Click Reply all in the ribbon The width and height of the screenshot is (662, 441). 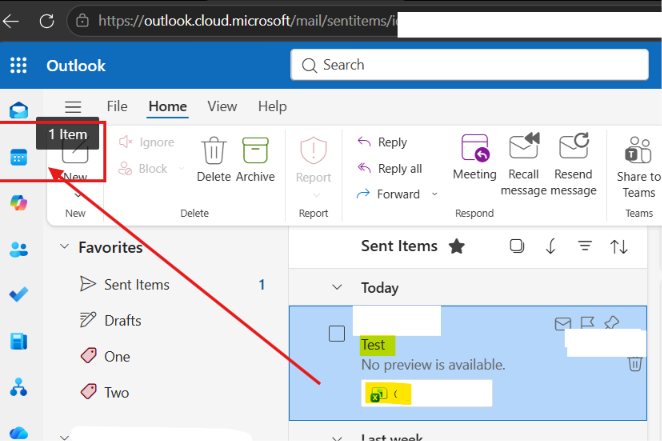point(390,168)
